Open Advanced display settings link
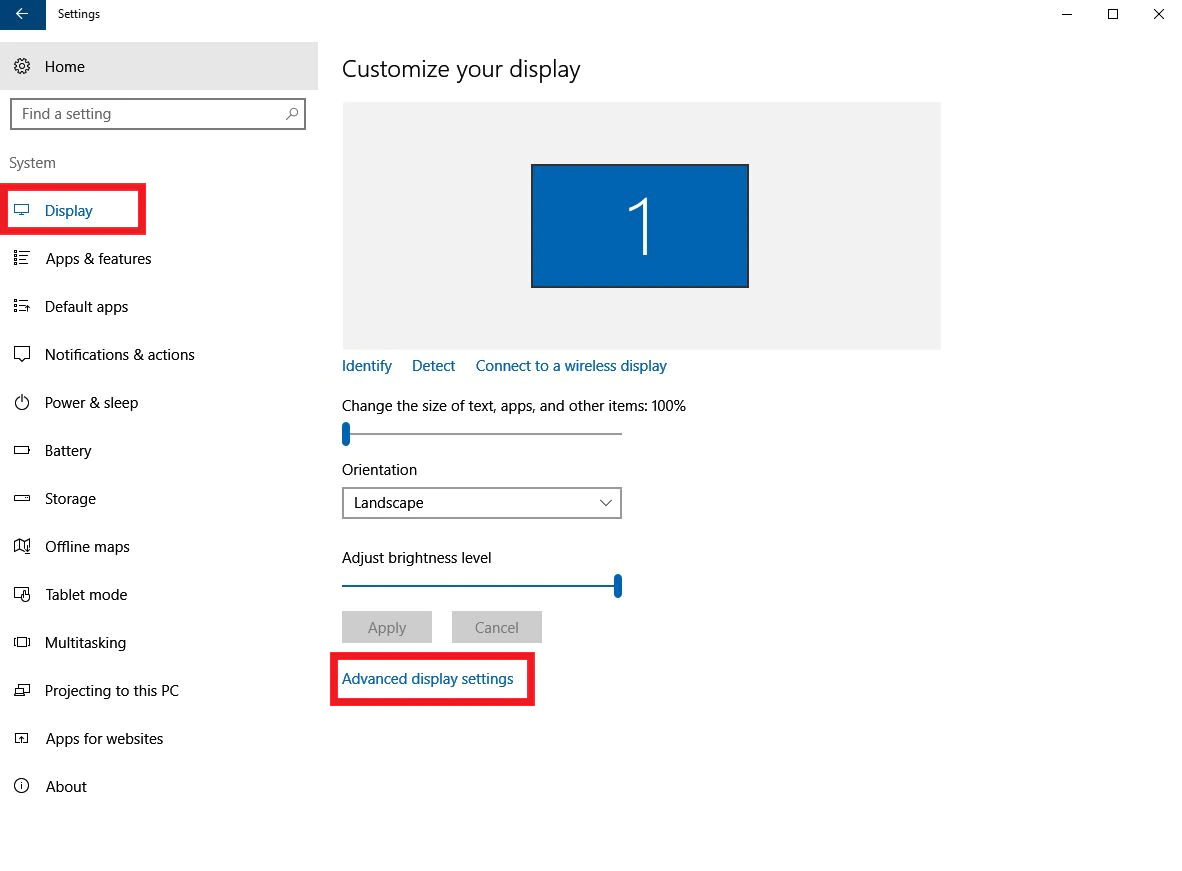Viewport: 1182px width, 871px height. coord(427,679)
